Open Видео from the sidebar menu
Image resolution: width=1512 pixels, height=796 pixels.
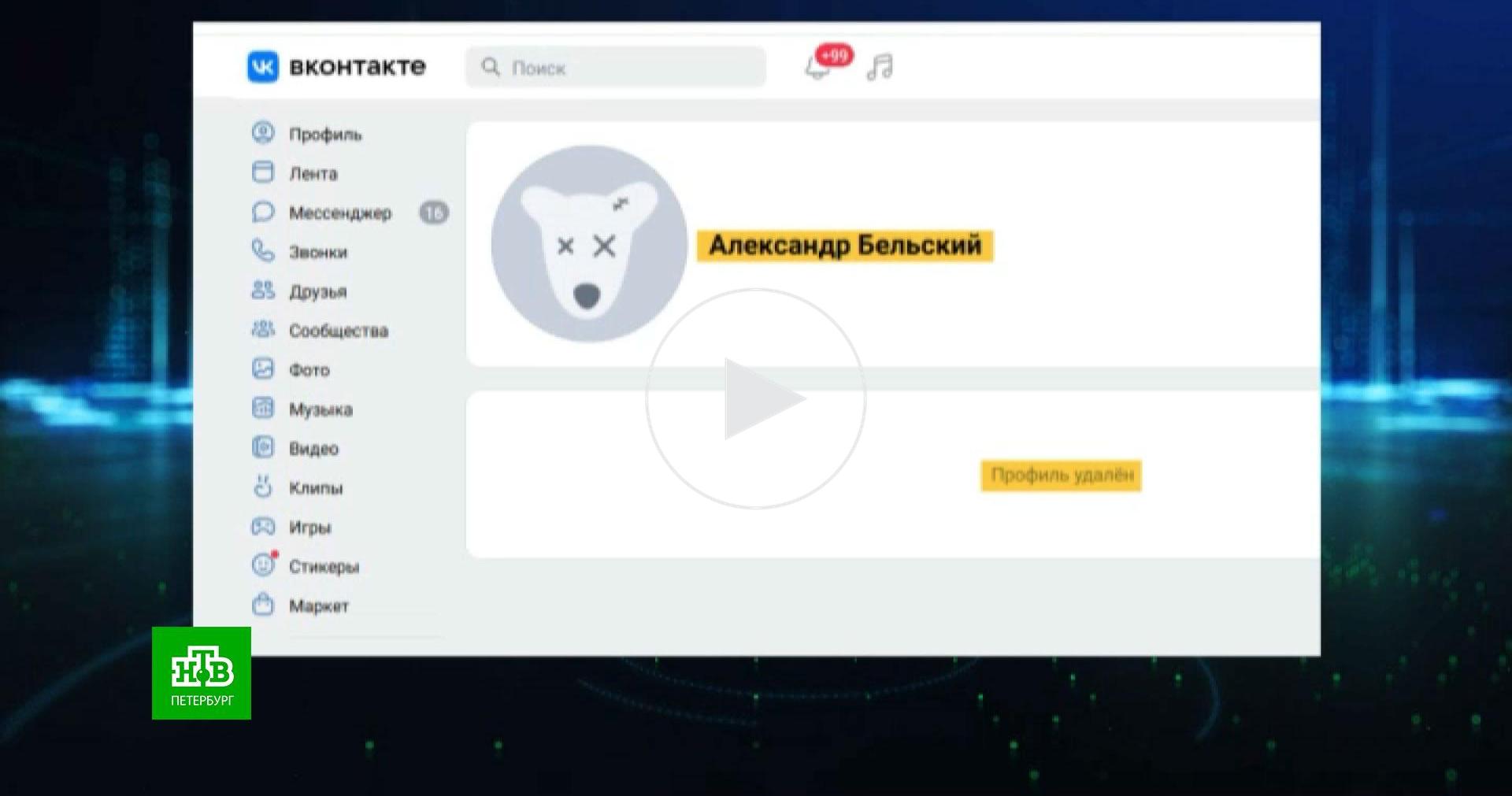pyautogui.click(x=313, y=449)
